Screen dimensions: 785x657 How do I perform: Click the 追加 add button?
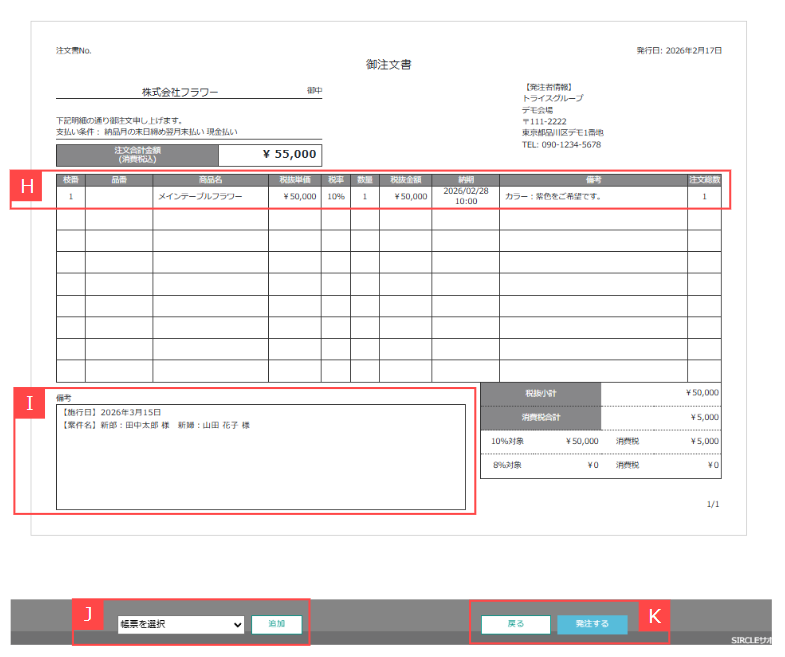(276, 624)
